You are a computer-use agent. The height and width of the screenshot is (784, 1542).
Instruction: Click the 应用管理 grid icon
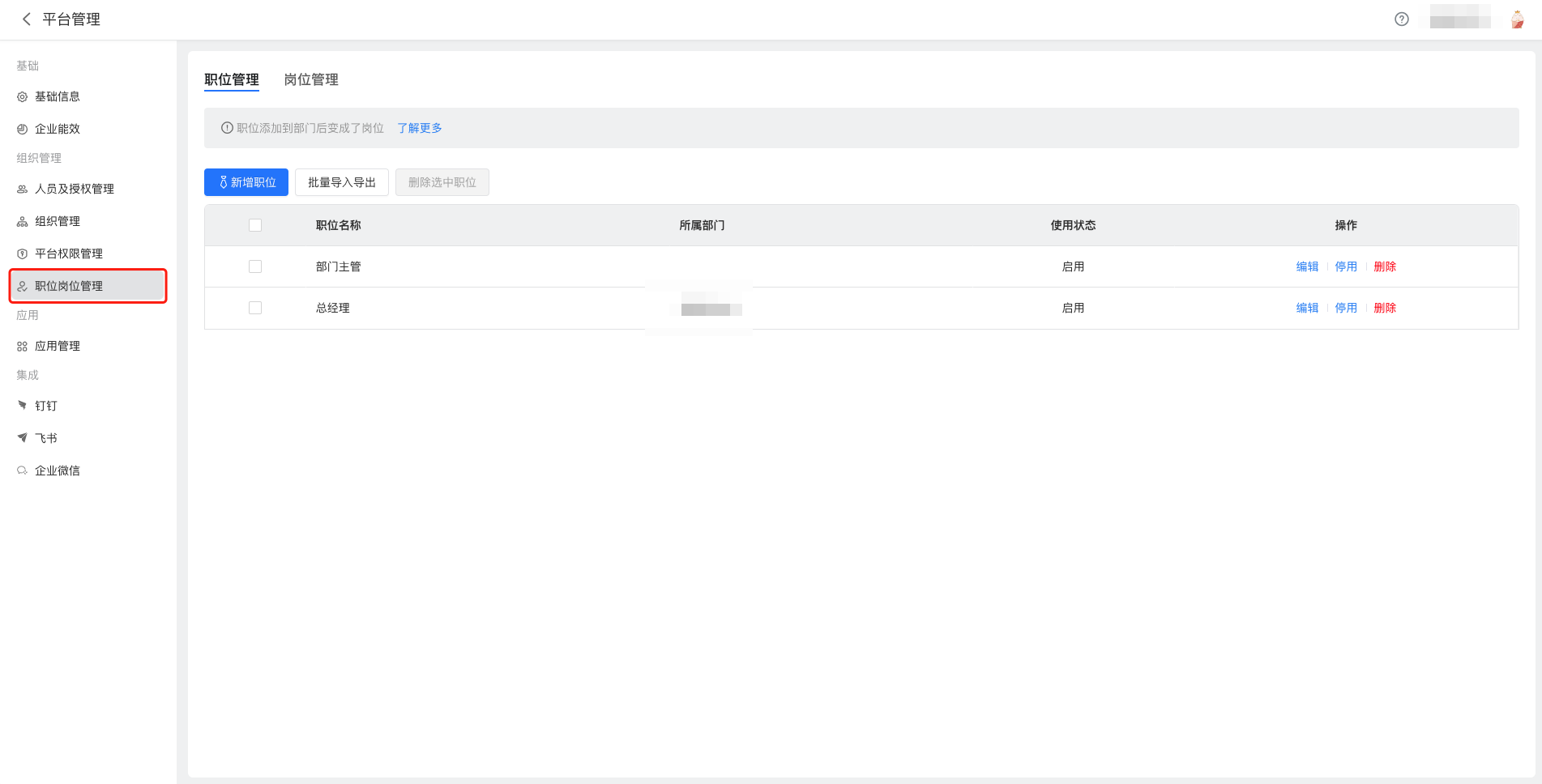pos(23,347)
